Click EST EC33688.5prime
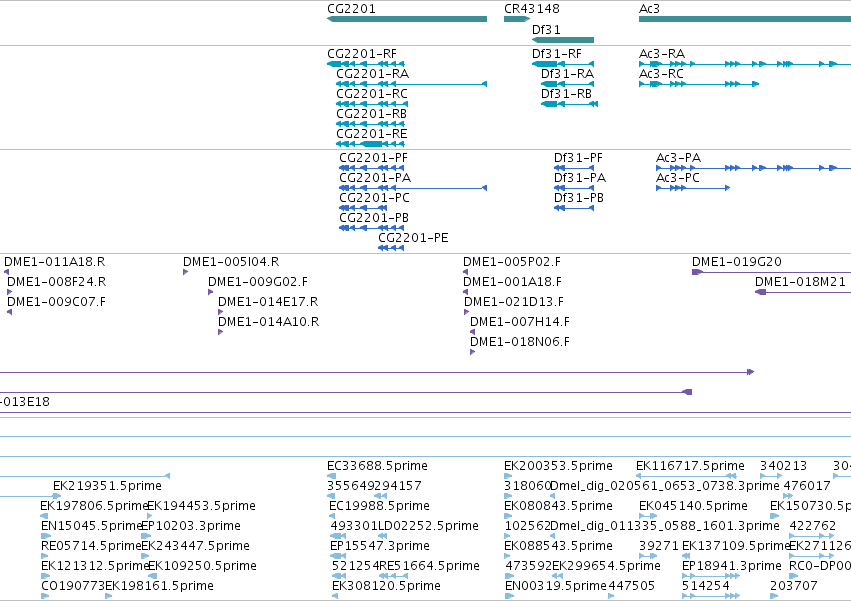 [x=377, y=466]
